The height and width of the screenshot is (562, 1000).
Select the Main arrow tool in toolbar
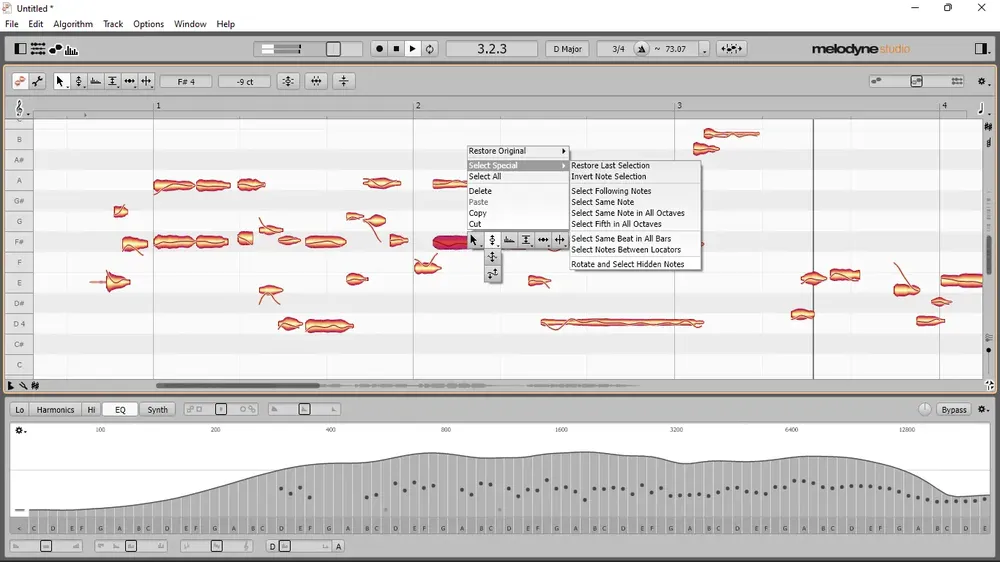[x=61, y=81]
